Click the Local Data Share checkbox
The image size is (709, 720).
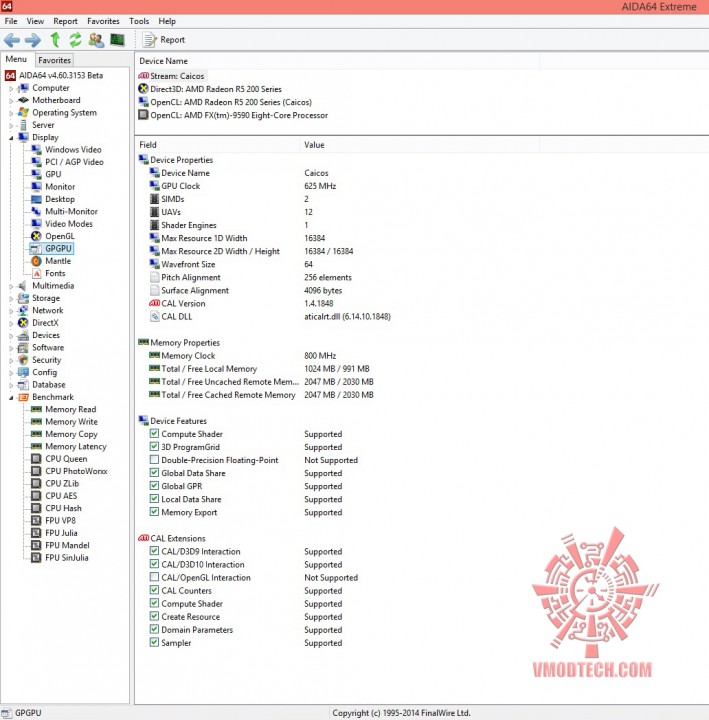coord(154,499)
